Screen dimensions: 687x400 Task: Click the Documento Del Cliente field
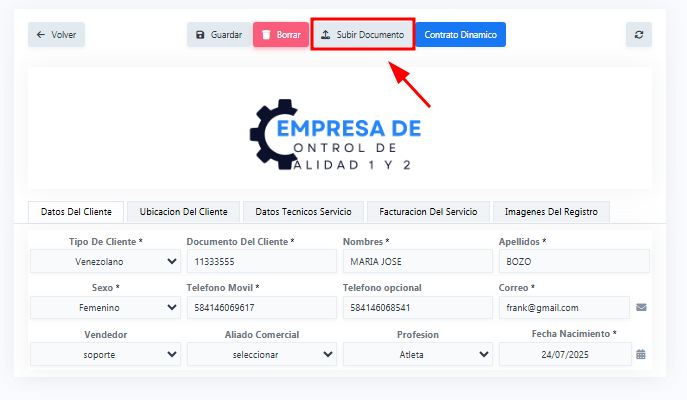tap(261, 262)
